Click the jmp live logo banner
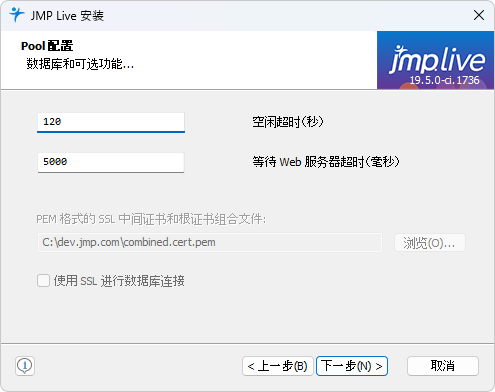 pos(435,60)
